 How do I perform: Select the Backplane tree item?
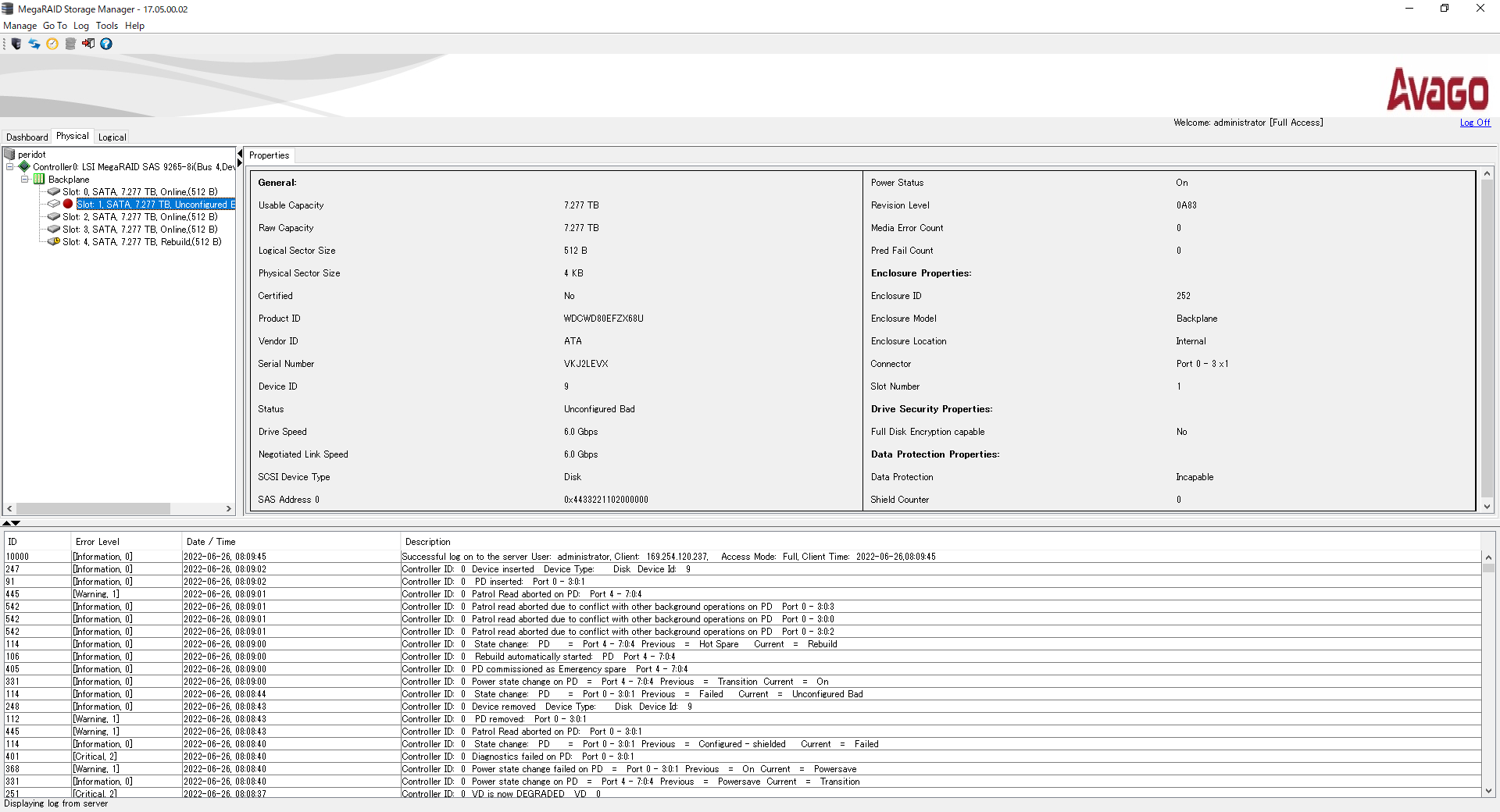tap(69, 179)
